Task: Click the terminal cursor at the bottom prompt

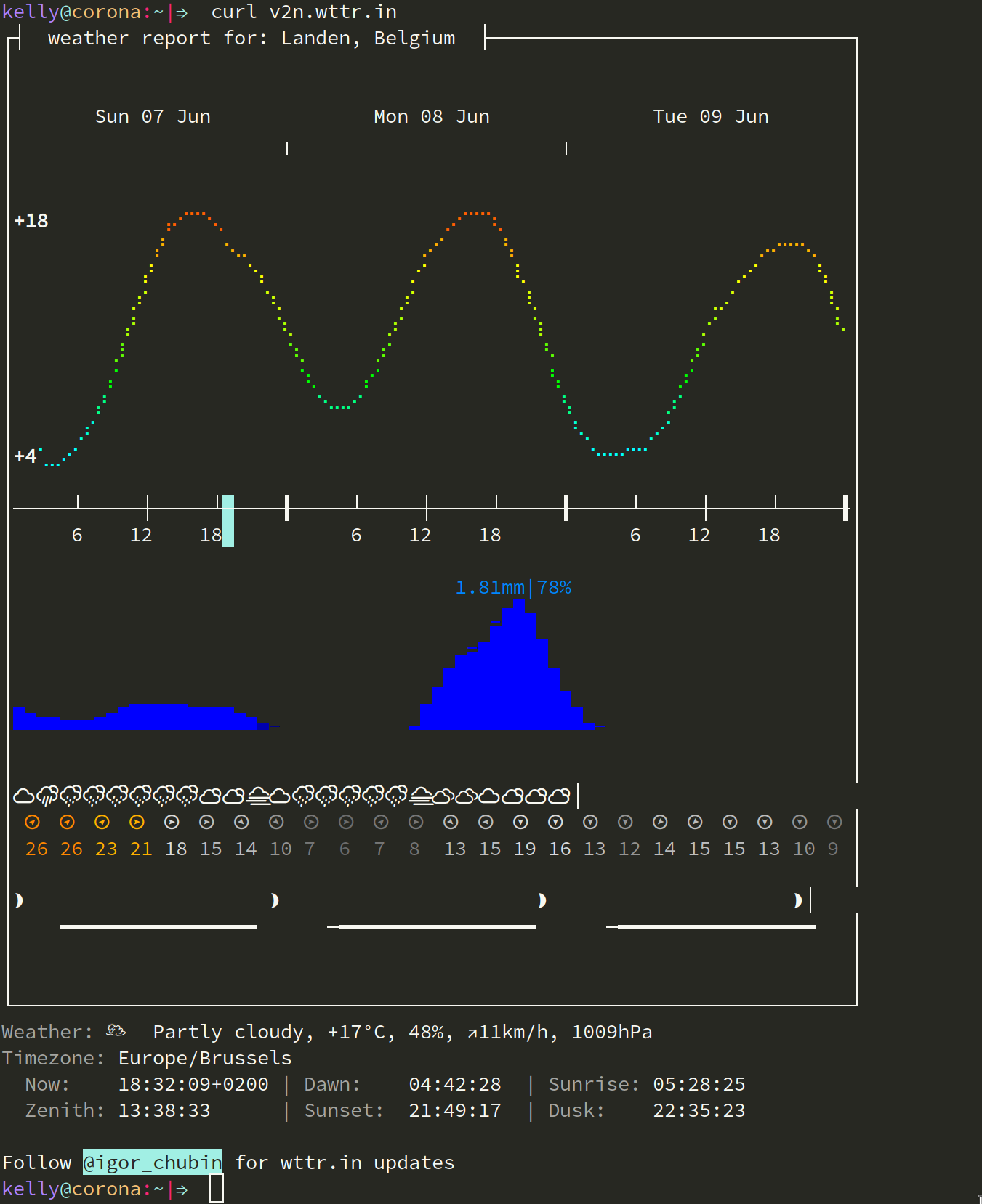Action: tap(217, 1189)
